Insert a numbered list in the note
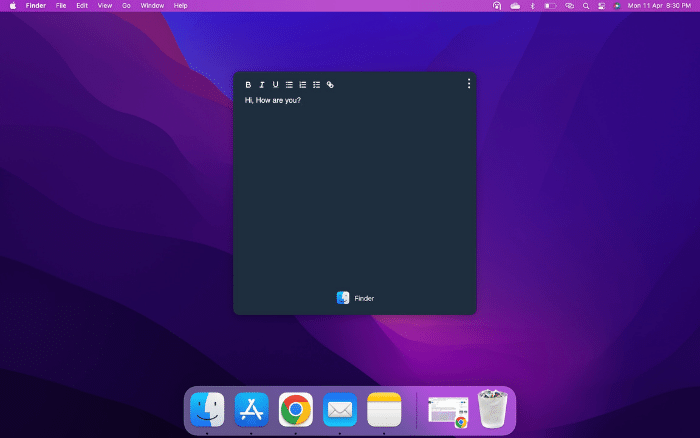The height and width of the screenshot is (438, 700). (303, 85)
